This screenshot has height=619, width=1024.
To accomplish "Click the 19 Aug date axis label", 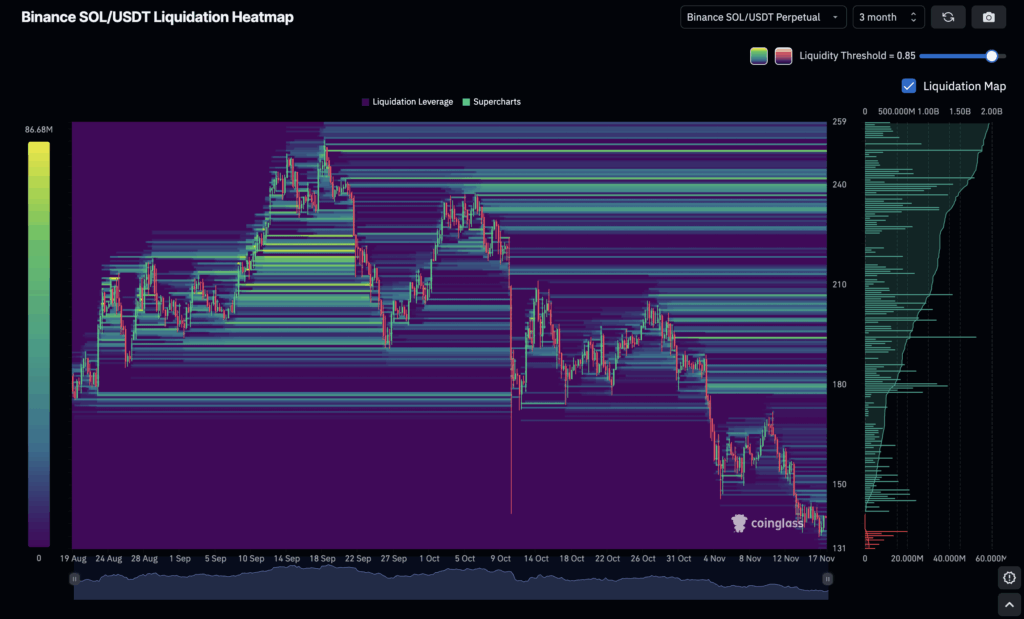I will (x=73, y=558).
